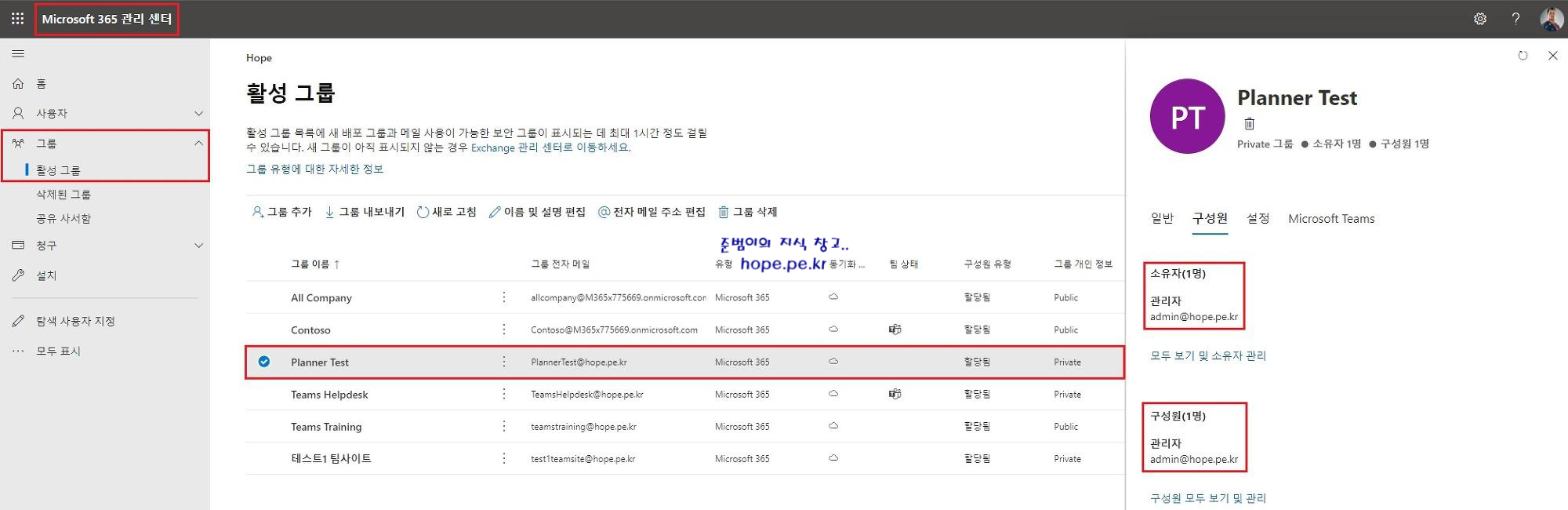1568x510 pixels.
Task: Click PlannerTest@hope.pe.kr email cell
Action: [579, 362]
